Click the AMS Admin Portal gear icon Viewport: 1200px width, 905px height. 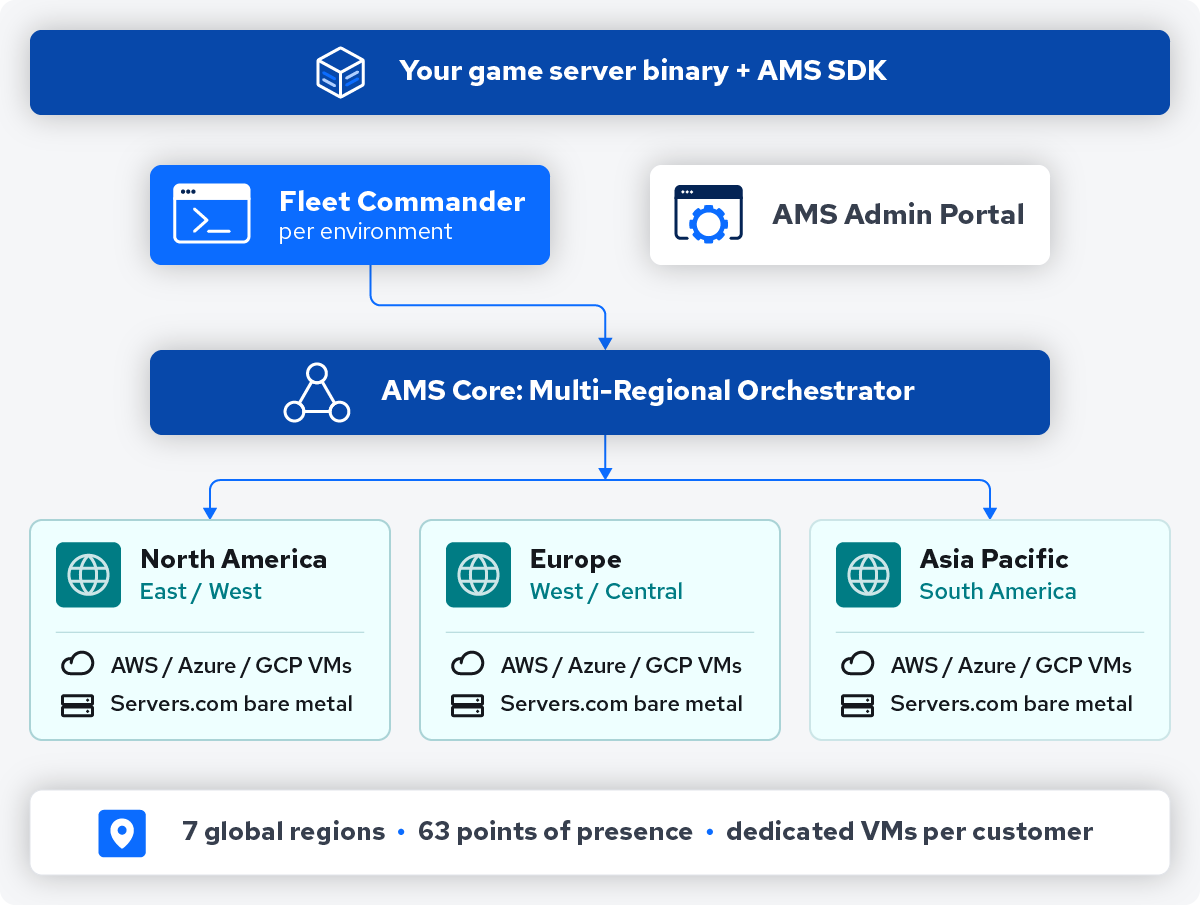pos(709,214)
